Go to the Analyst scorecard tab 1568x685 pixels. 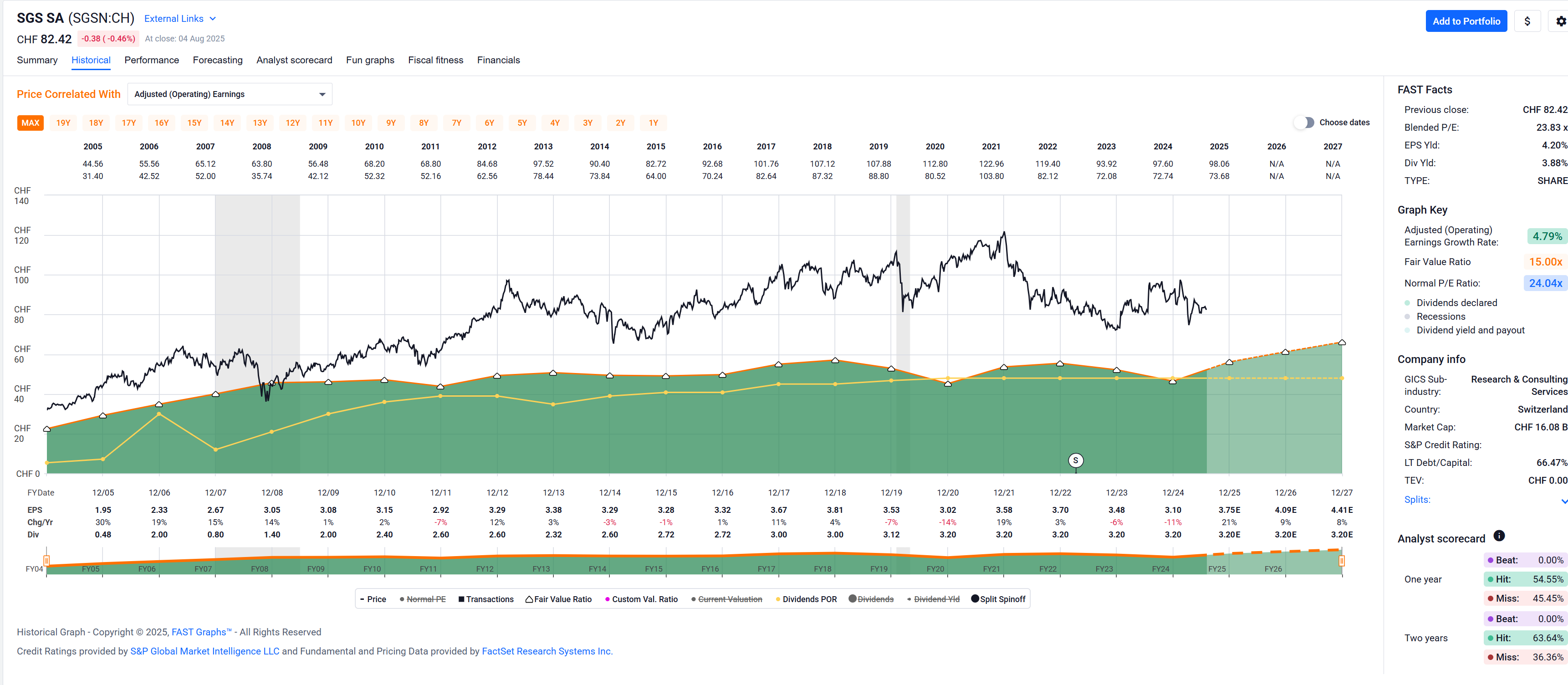(294, 60)
